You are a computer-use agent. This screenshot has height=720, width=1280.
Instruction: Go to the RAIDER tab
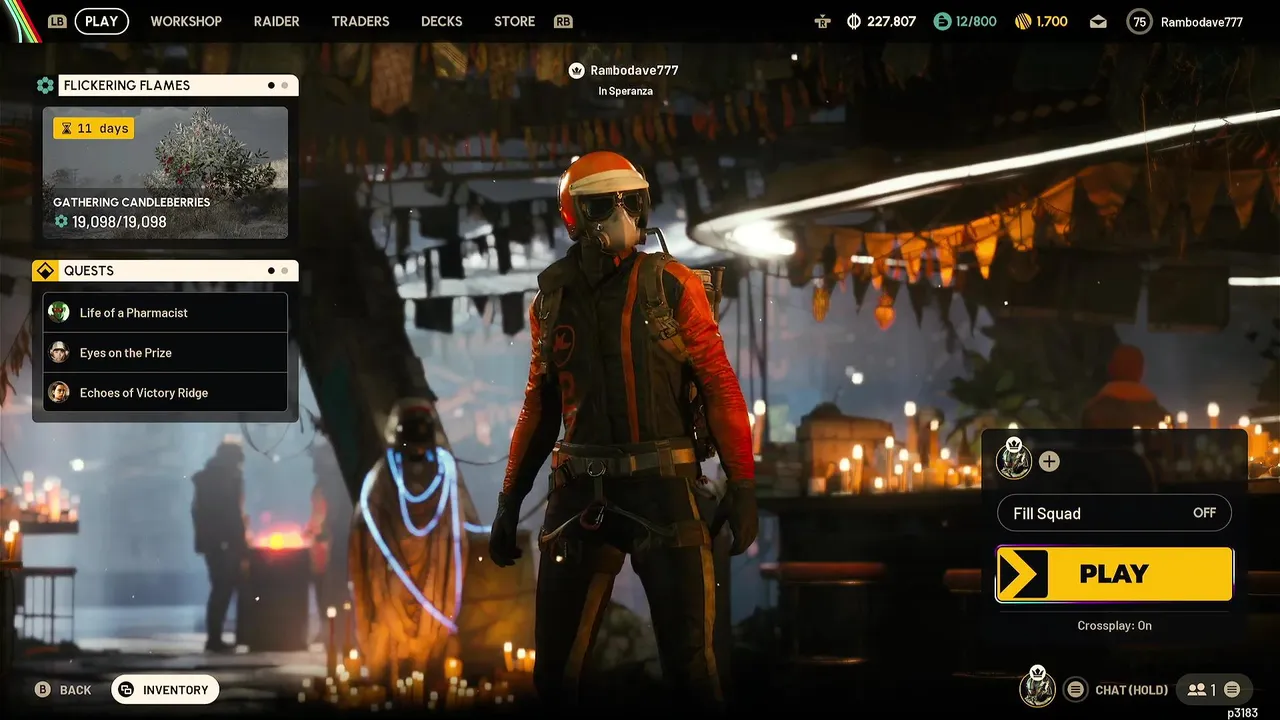click(276, 21)
